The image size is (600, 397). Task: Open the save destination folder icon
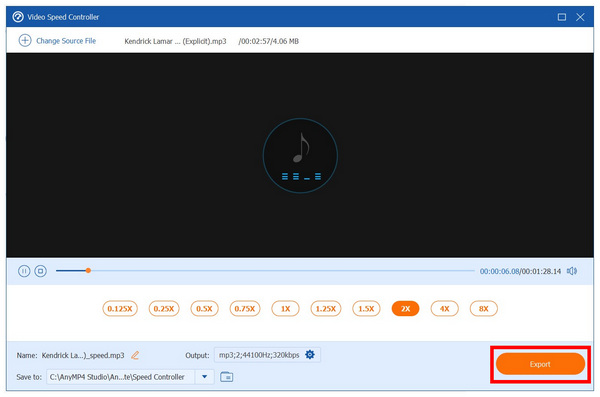point(227,377)
